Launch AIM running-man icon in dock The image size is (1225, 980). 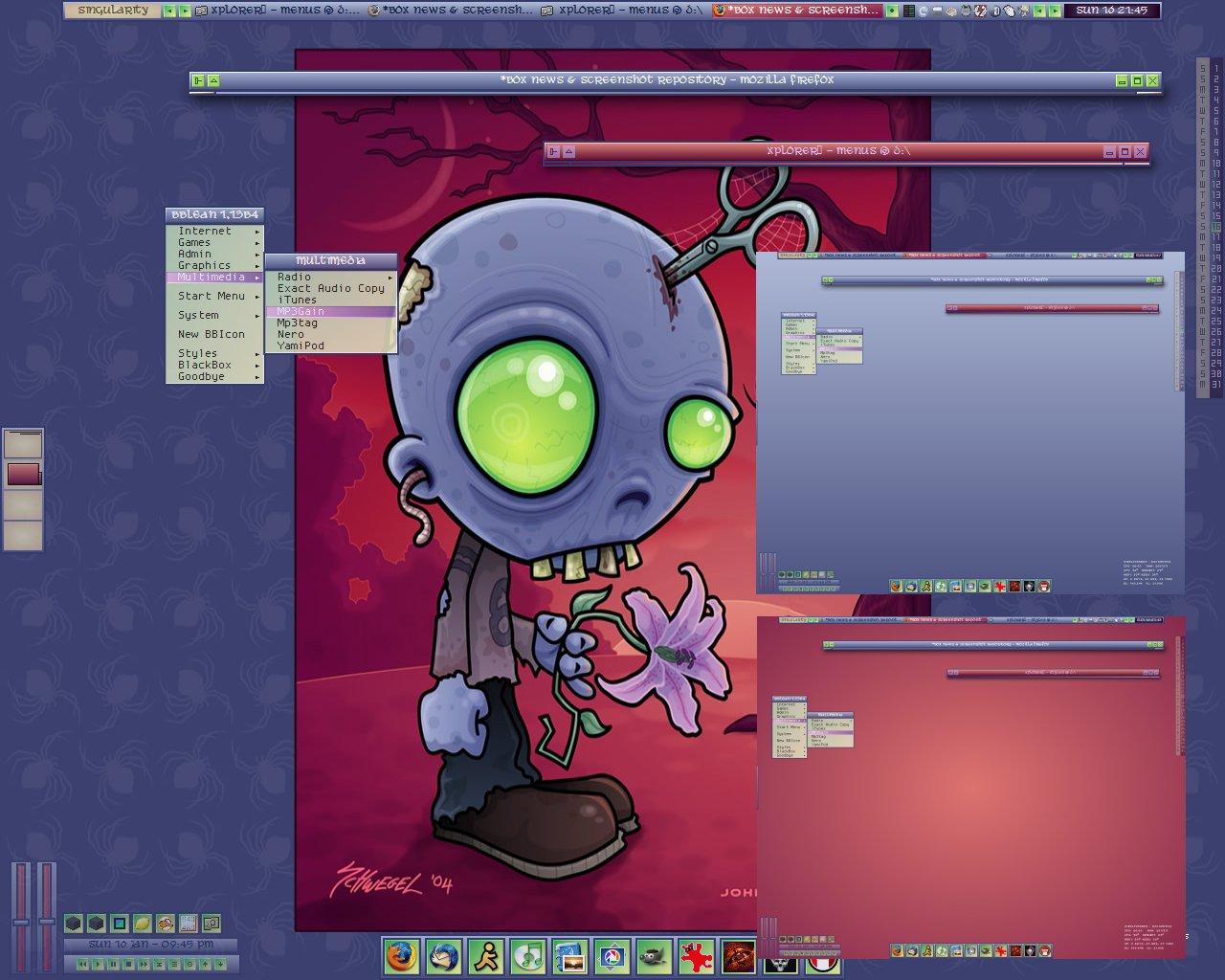pos(484,956)
